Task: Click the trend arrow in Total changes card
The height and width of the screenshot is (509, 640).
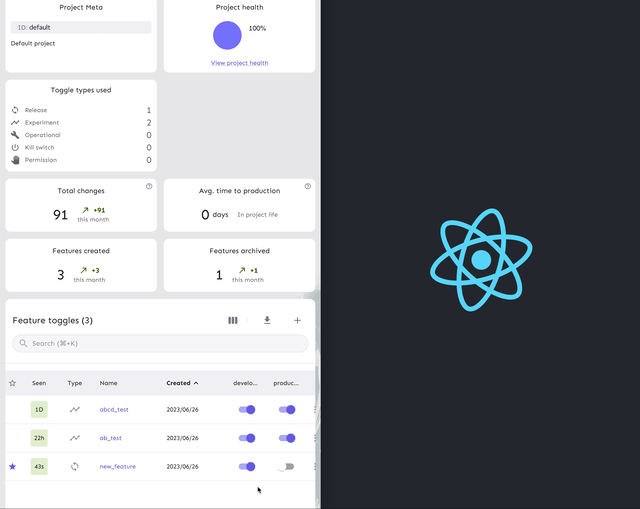Action: click(85, 210)
